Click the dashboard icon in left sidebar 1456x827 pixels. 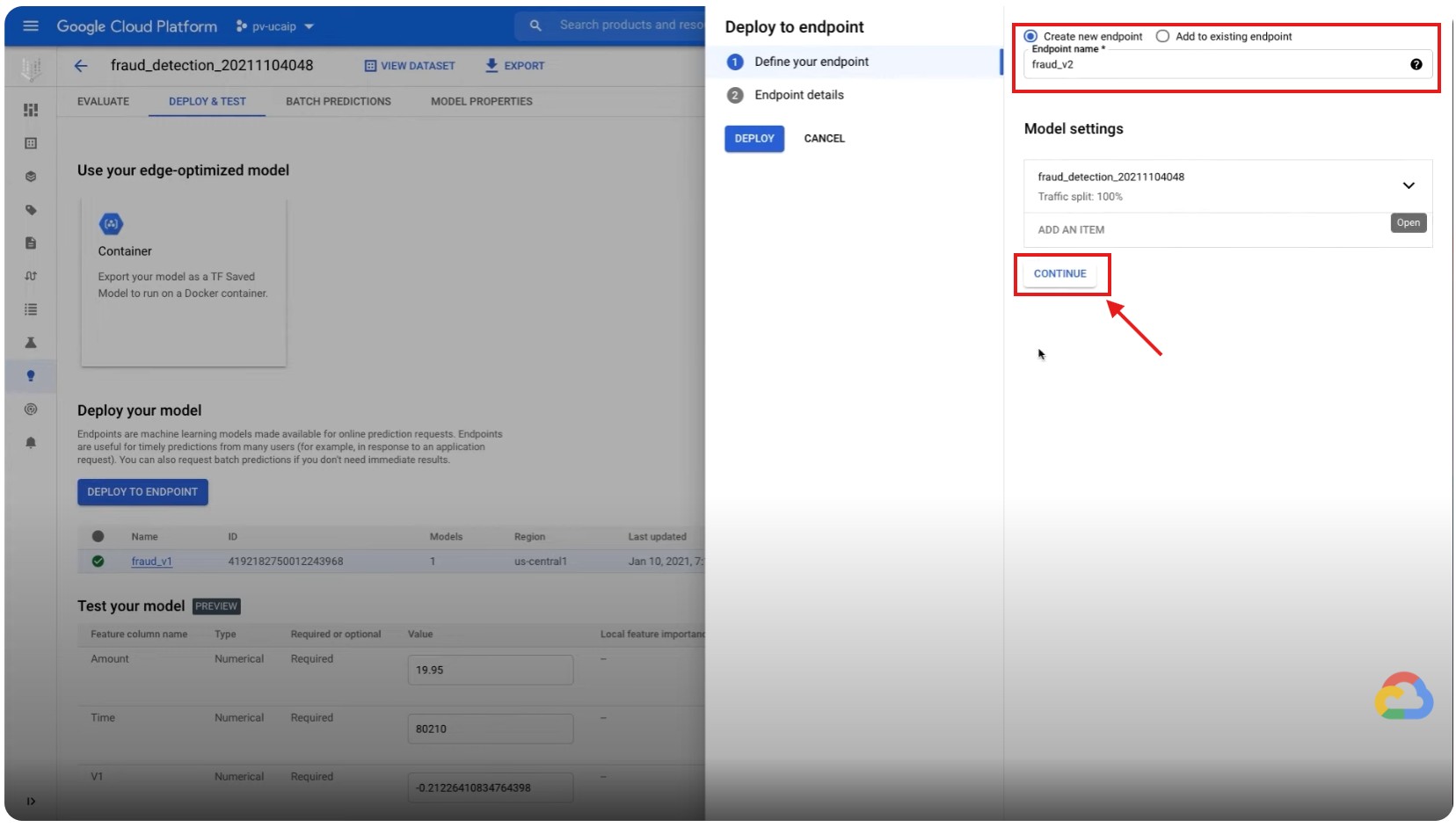tap(31, 110)
